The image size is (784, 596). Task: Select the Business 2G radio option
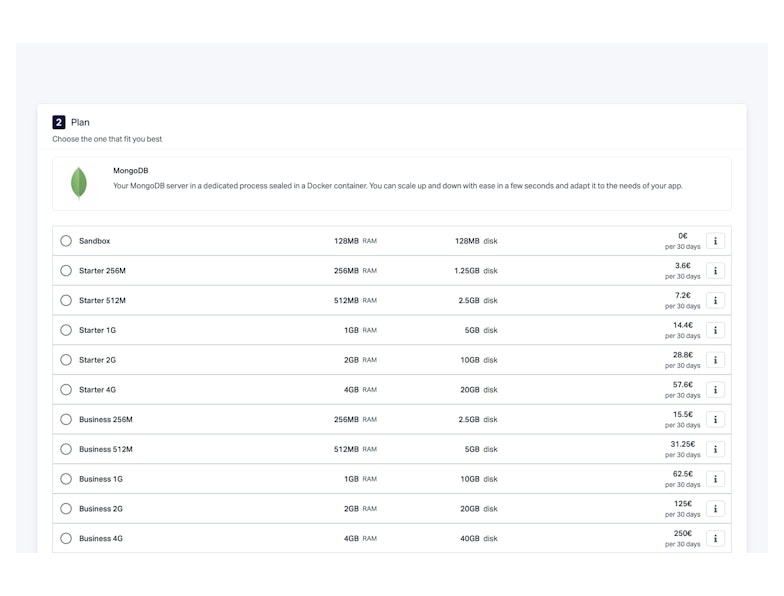(66, 509)
